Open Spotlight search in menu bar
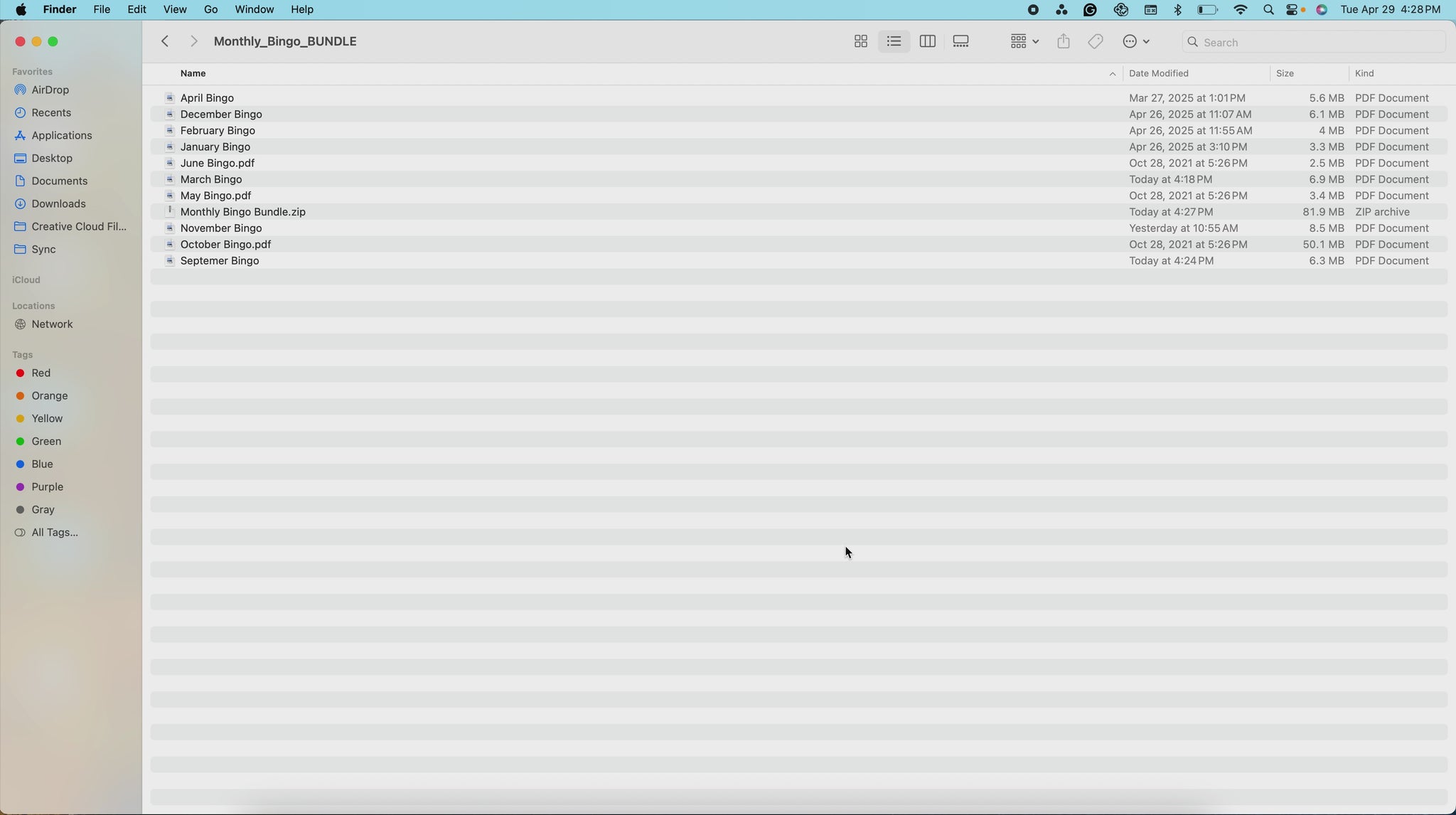The image size is (1456, 815). pyautogui.click(x=1268, y=10)
